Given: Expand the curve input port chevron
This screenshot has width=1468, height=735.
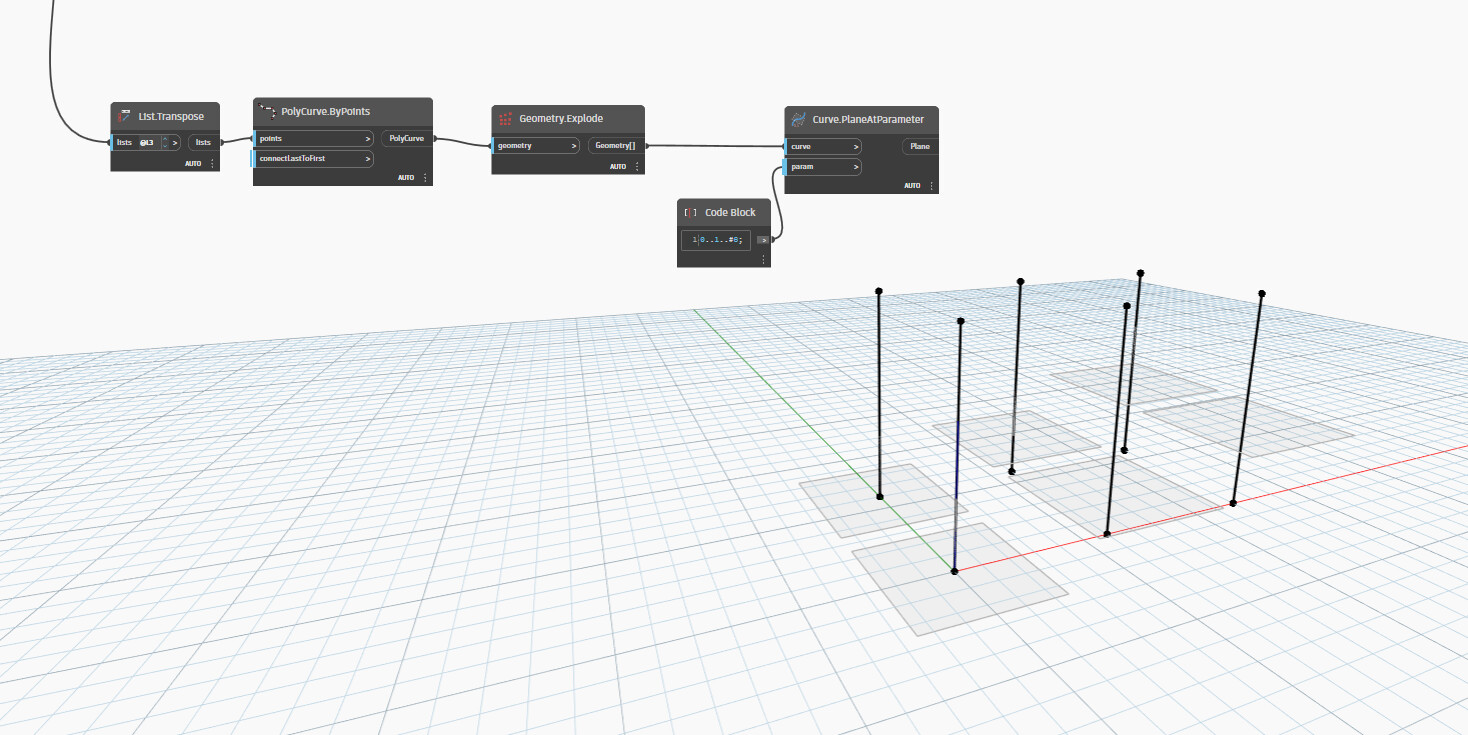Looking at the screenshot, I should coord(856,146).
